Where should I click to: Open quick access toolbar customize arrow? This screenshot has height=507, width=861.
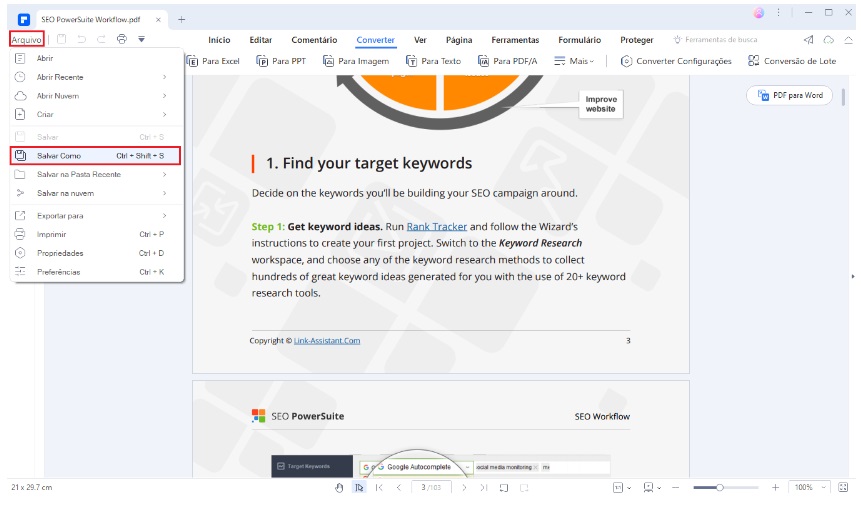(x=142, y=39)
